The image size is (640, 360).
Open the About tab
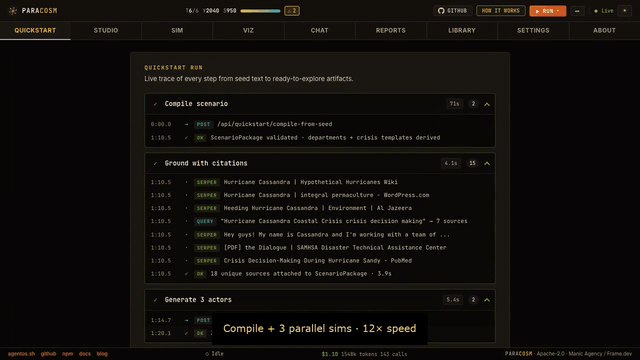(604, 31)
